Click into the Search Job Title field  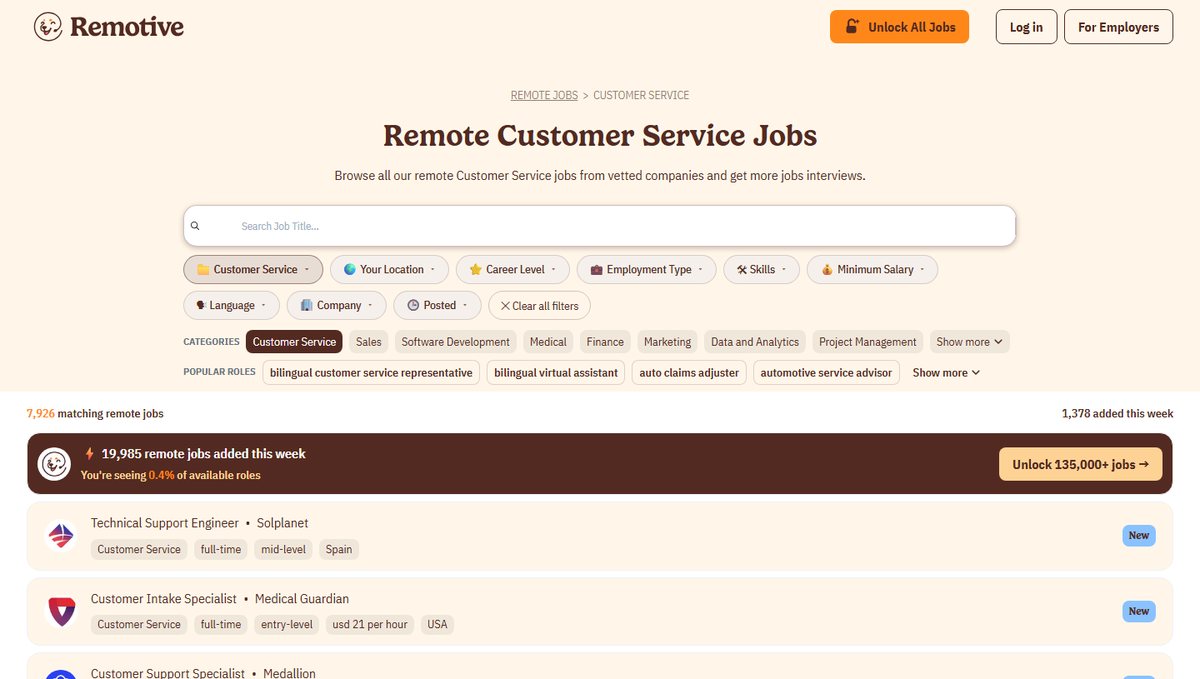pos(599,226)
